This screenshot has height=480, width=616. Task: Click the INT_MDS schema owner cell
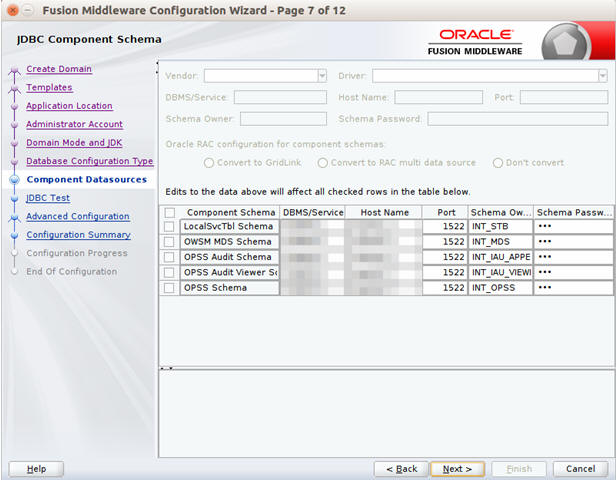pyautogui.click(x=500, y=242)
